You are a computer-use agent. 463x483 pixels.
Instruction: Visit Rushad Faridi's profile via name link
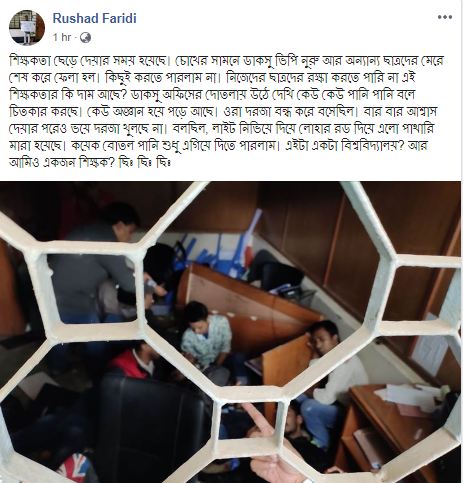[95, 18]
